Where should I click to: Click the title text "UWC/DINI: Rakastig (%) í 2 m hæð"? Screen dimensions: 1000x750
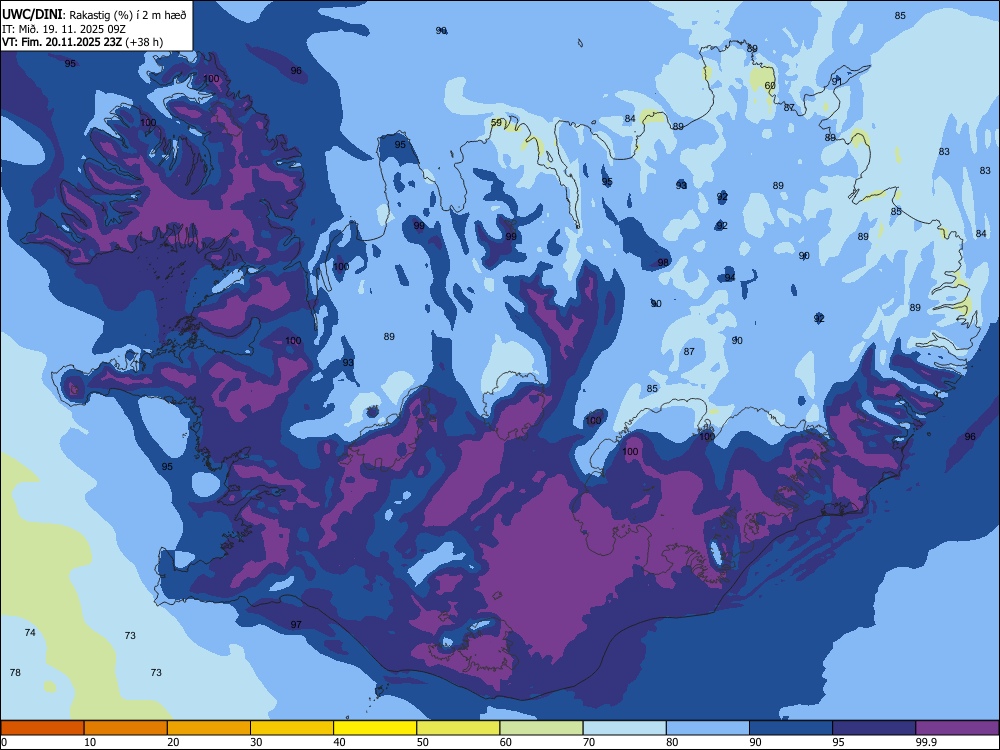(x=94, y=14)
